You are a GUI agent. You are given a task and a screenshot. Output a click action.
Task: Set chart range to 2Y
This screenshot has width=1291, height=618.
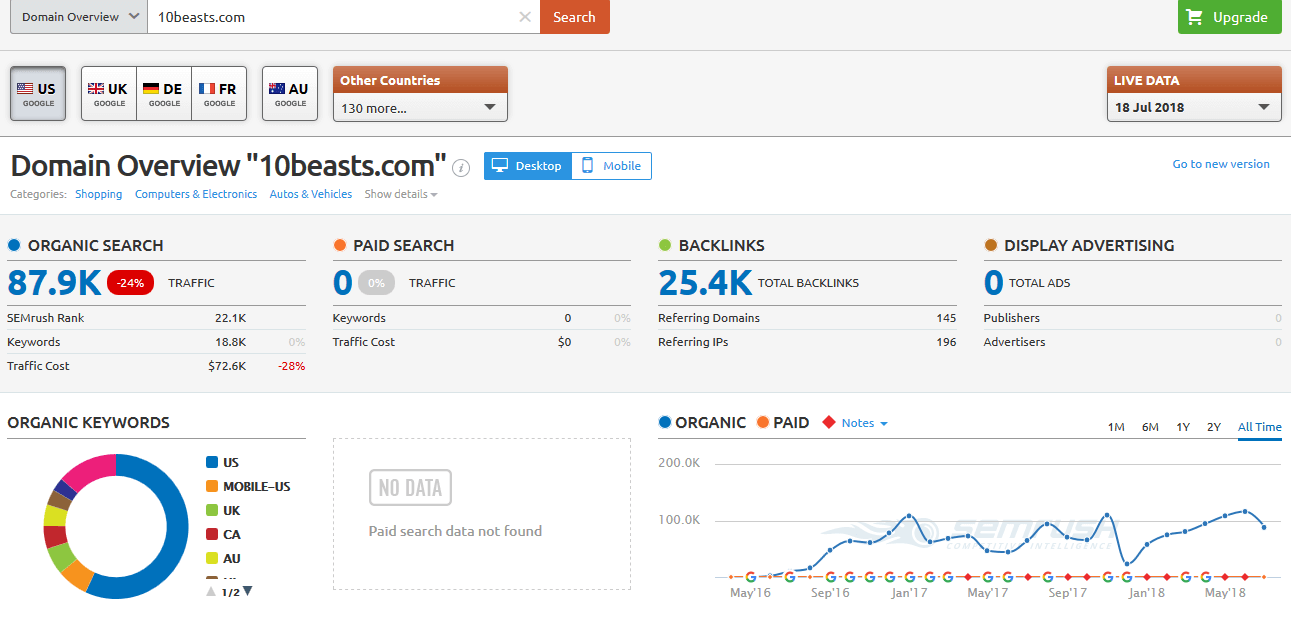point(1214,427)
